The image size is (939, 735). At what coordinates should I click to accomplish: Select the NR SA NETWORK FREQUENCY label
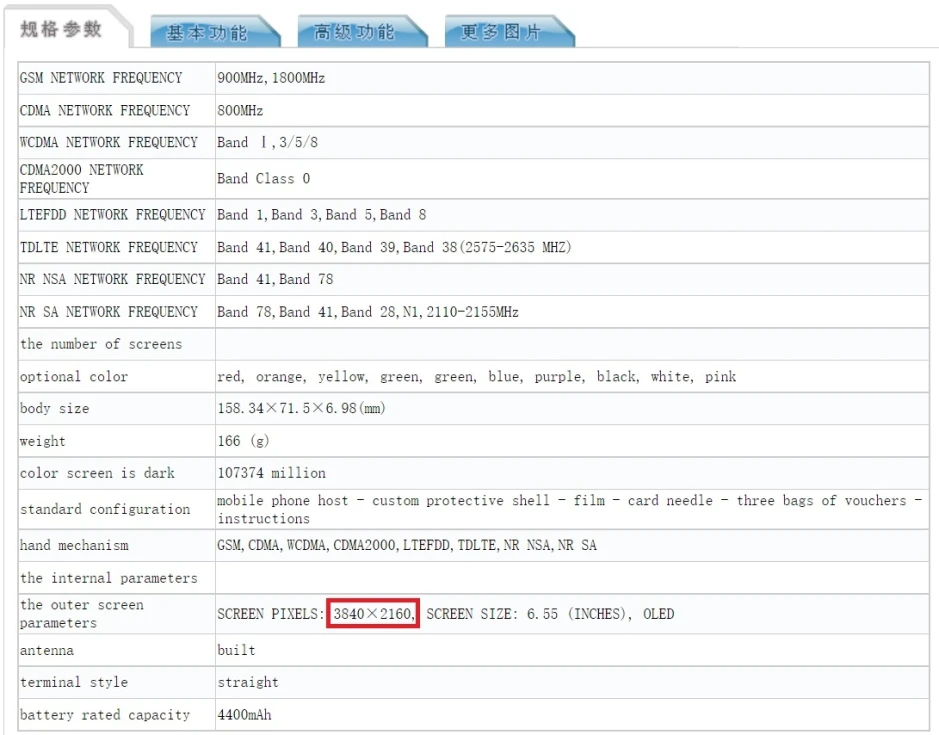[x=109, y=312]
